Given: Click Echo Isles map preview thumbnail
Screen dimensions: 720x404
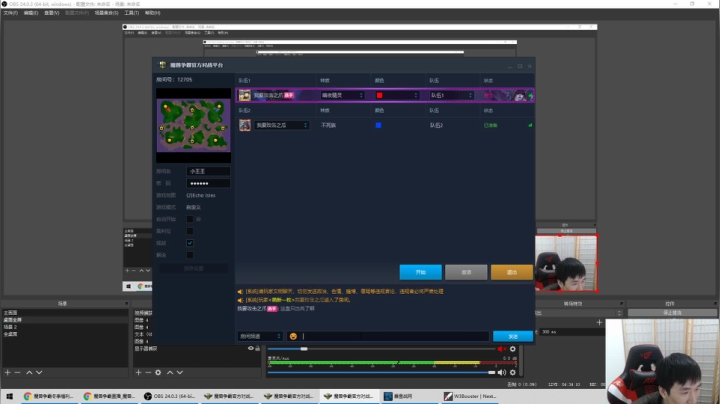Looking at the screenshot, I should coord(193,125).
